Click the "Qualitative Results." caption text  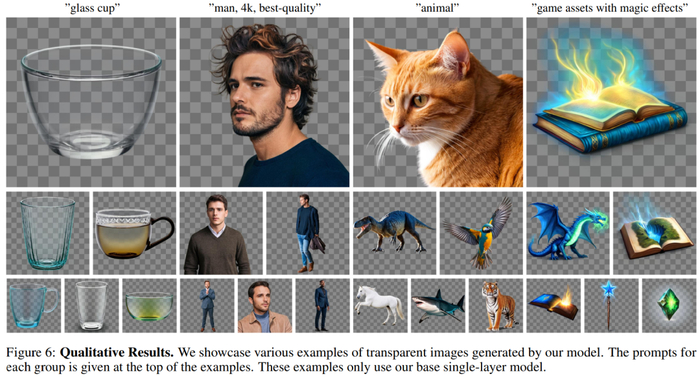tap(117, 353)
